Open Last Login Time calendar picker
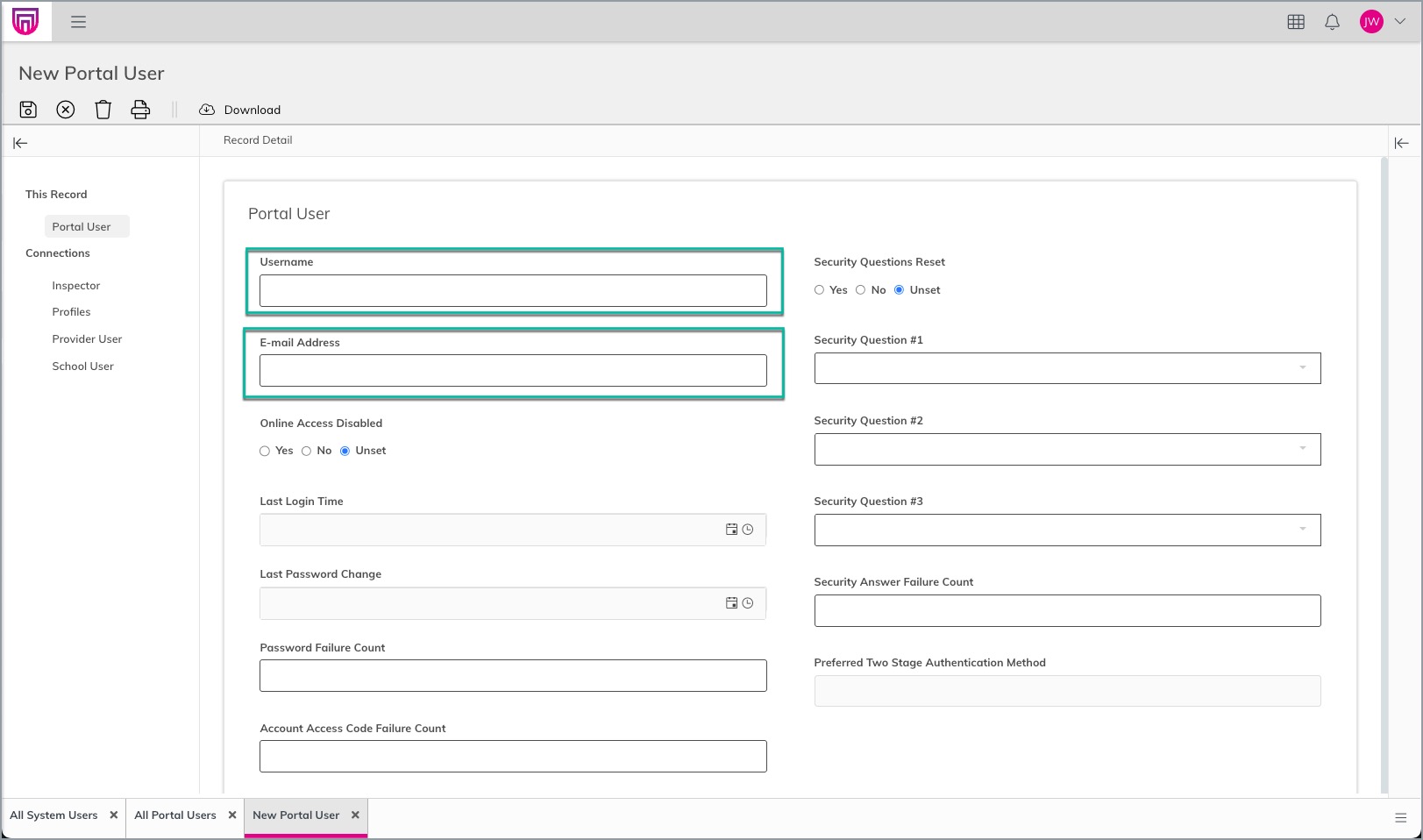 coord(731,530)
